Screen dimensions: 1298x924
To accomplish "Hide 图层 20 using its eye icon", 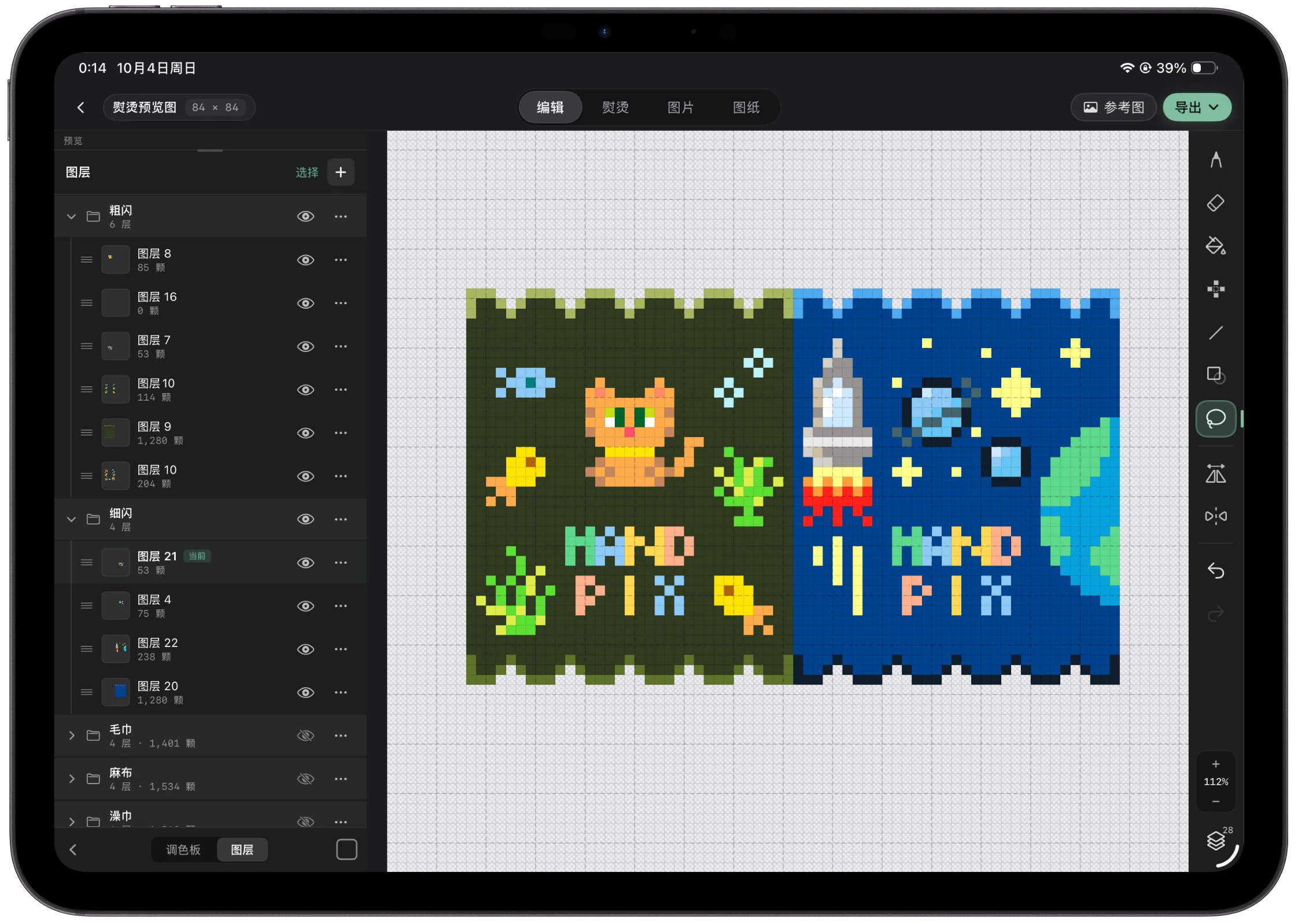I will [305, 692].
